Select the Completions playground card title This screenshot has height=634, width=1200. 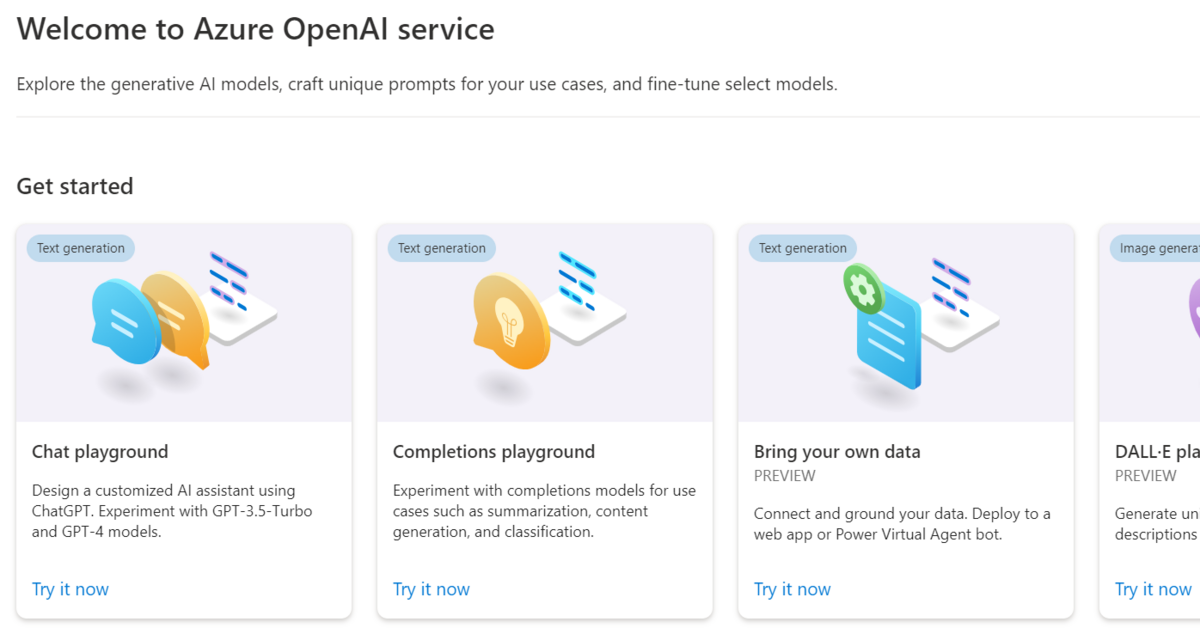[x=494, y=452]
